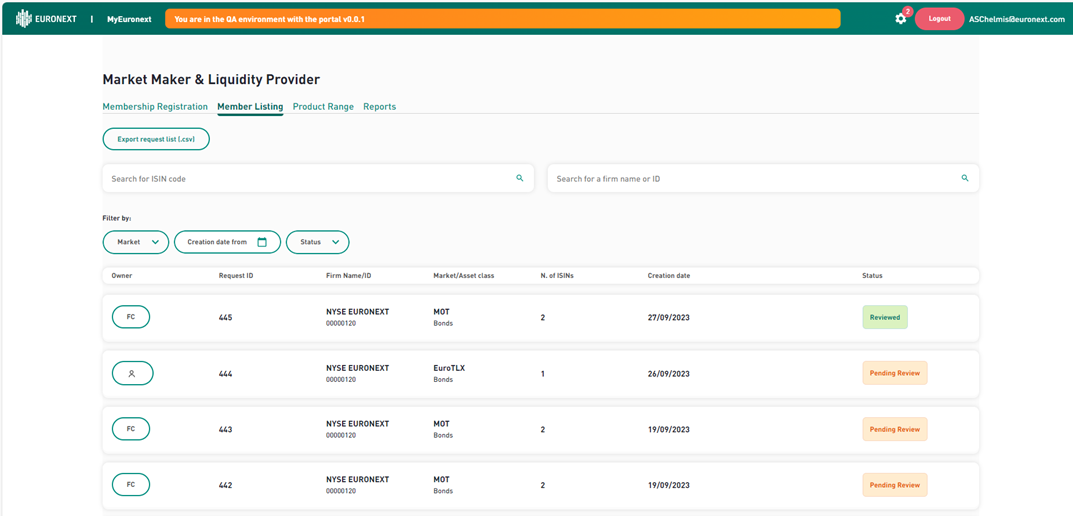Open settings via the gear icon
The image size is (1073, 516).
pos(901,19)
